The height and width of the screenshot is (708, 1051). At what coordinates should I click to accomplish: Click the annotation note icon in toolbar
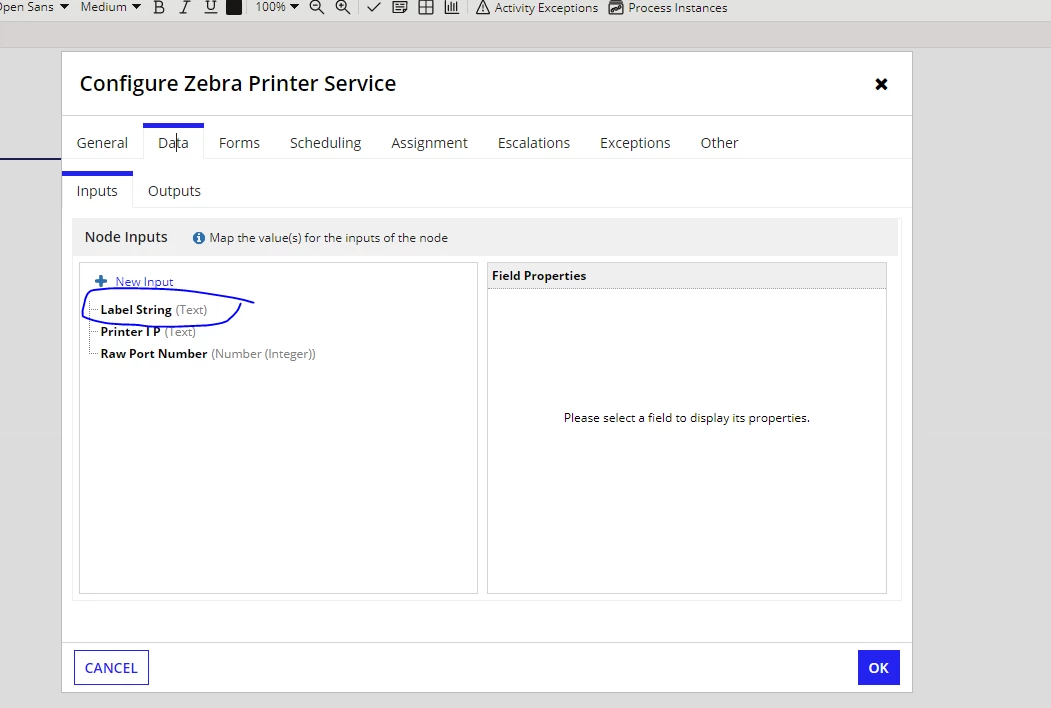coord(399,7)
